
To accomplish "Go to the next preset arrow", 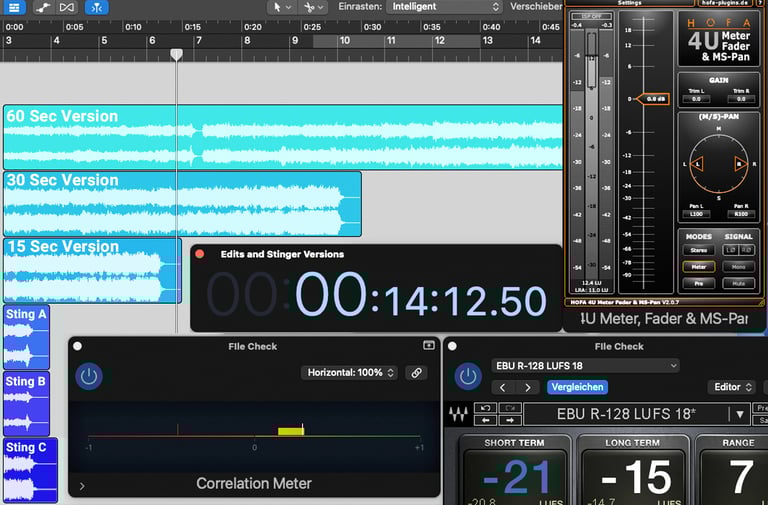I will tap(528, 387).
